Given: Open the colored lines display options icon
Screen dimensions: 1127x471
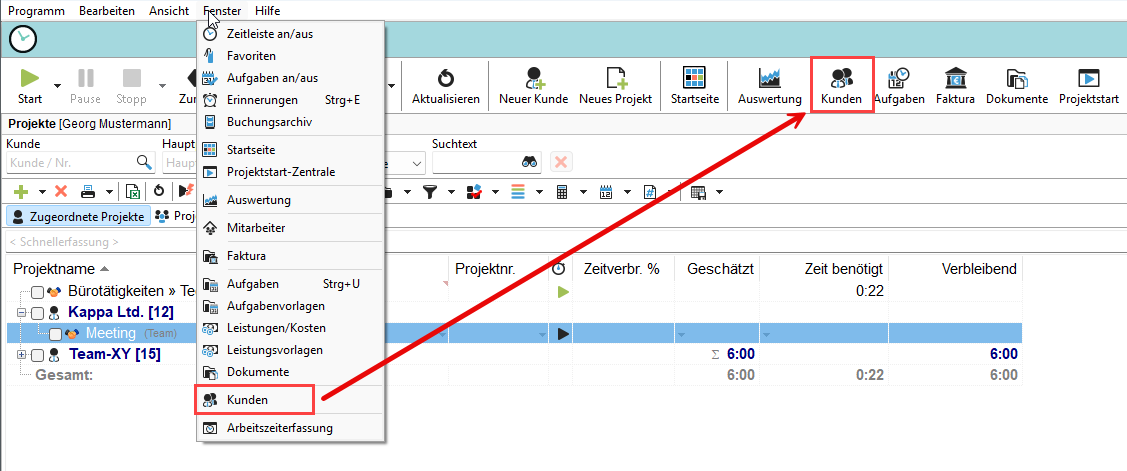Looking at the screenshot, I should click(x=517, y=192).
